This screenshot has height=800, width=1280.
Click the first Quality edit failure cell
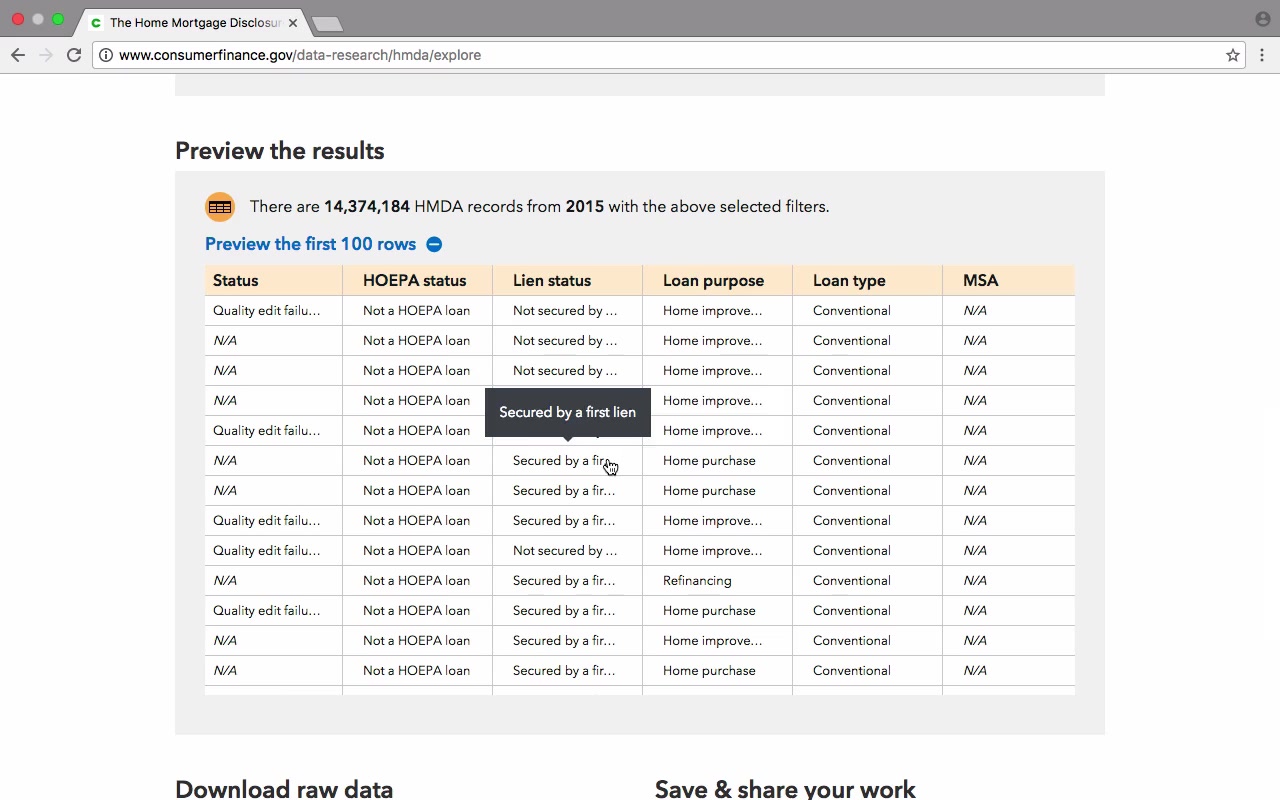point(273,310)
